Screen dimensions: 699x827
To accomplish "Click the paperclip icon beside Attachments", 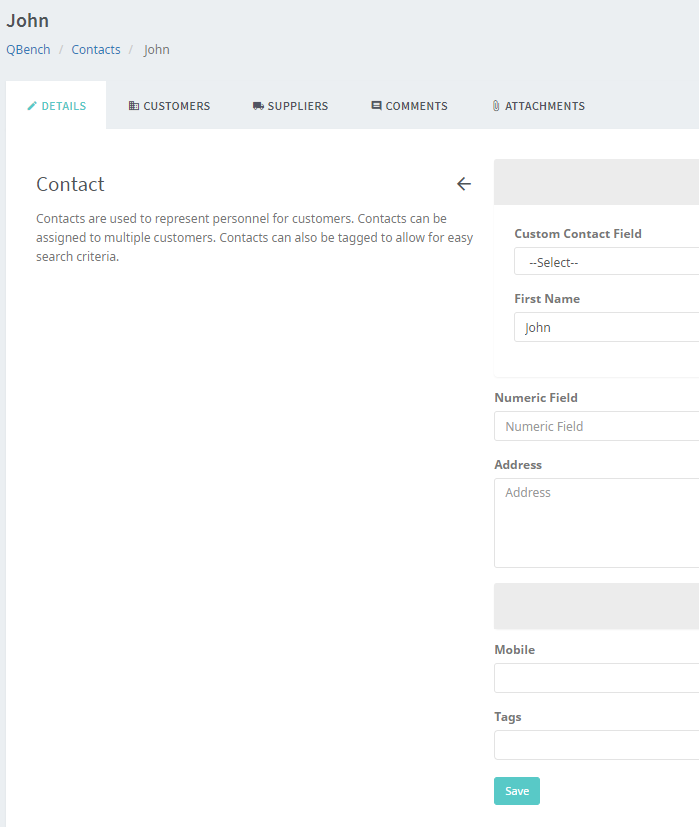I will click(495, 105).
